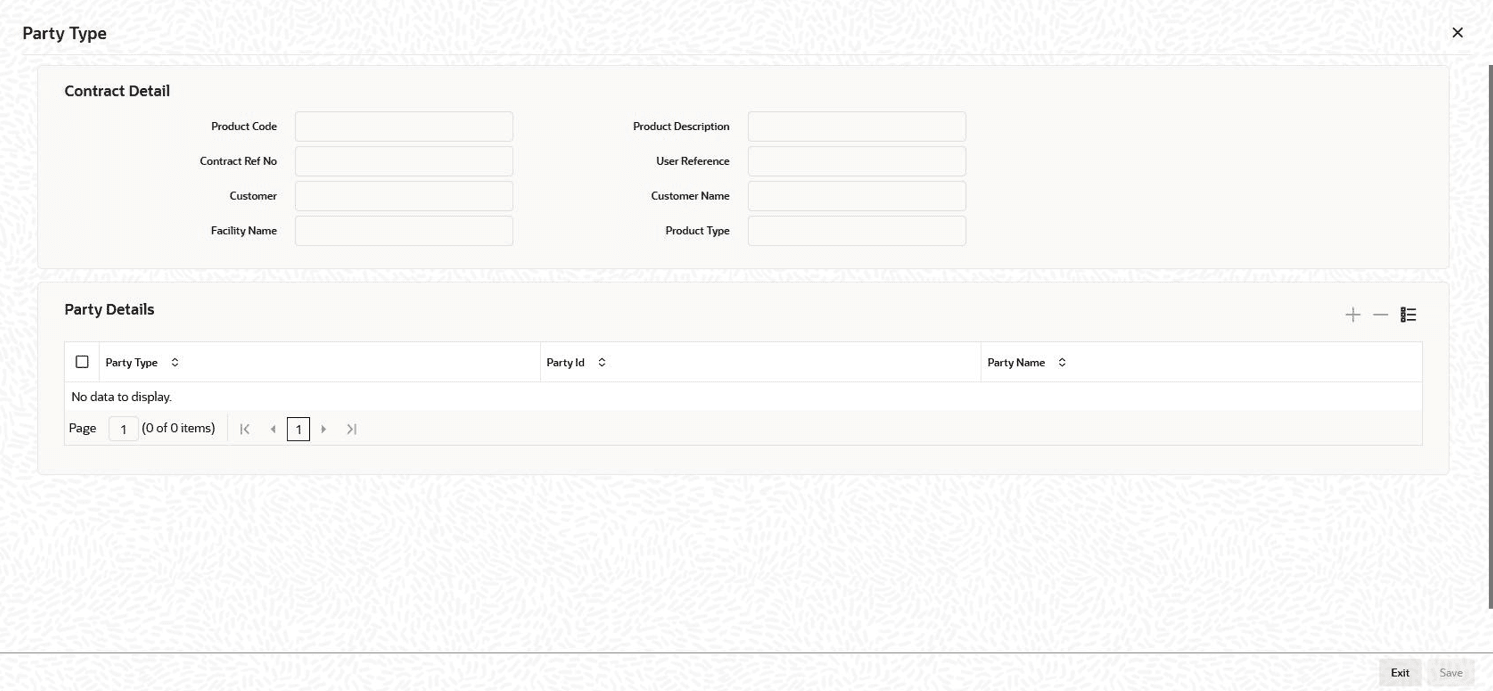Click the vertical scrollbar of the window
The height and width of the screenshot is (691, 1493).
pyautogui.click(x=1490, y=335)
